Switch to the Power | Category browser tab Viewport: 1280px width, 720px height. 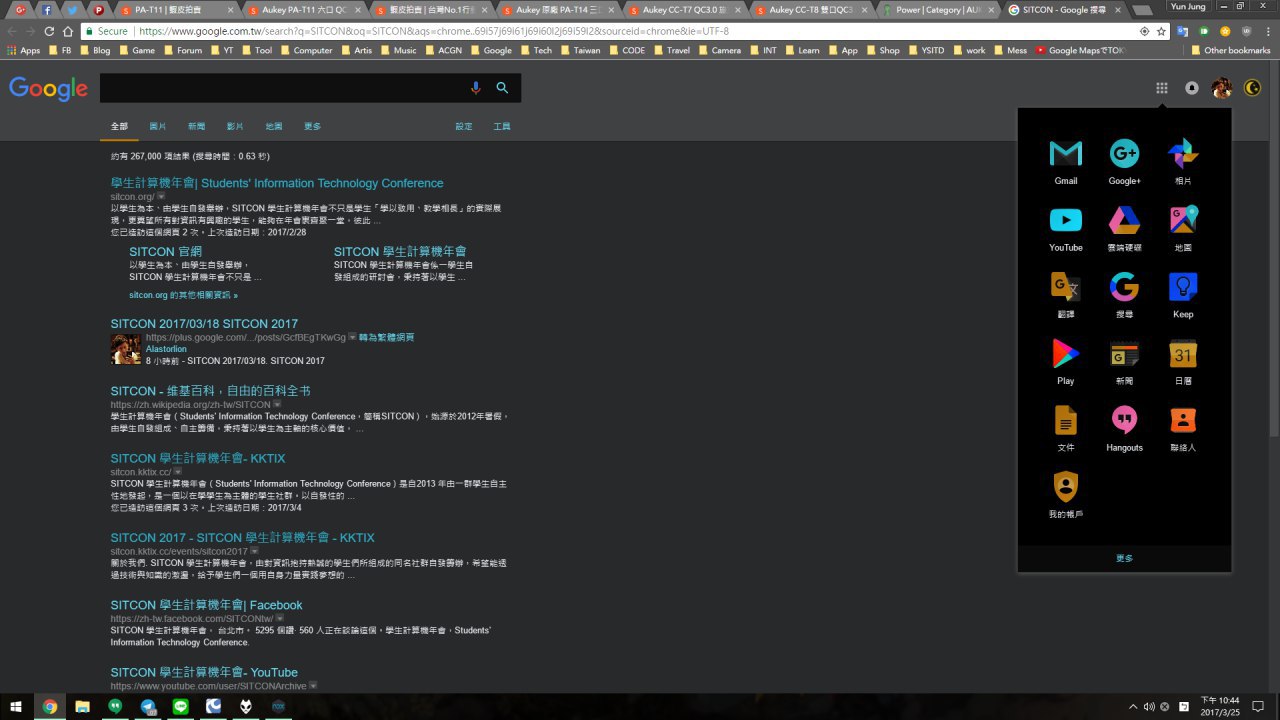coord(937,10)
